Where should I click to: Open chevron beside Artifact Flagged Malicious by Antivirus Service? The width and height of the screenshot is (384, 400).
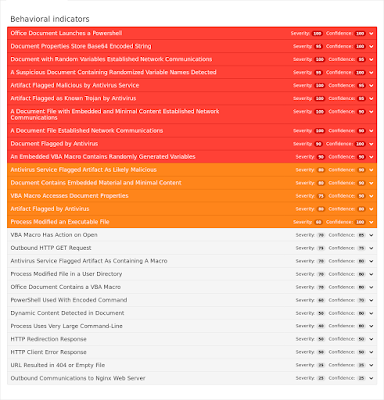pos(371,86)
